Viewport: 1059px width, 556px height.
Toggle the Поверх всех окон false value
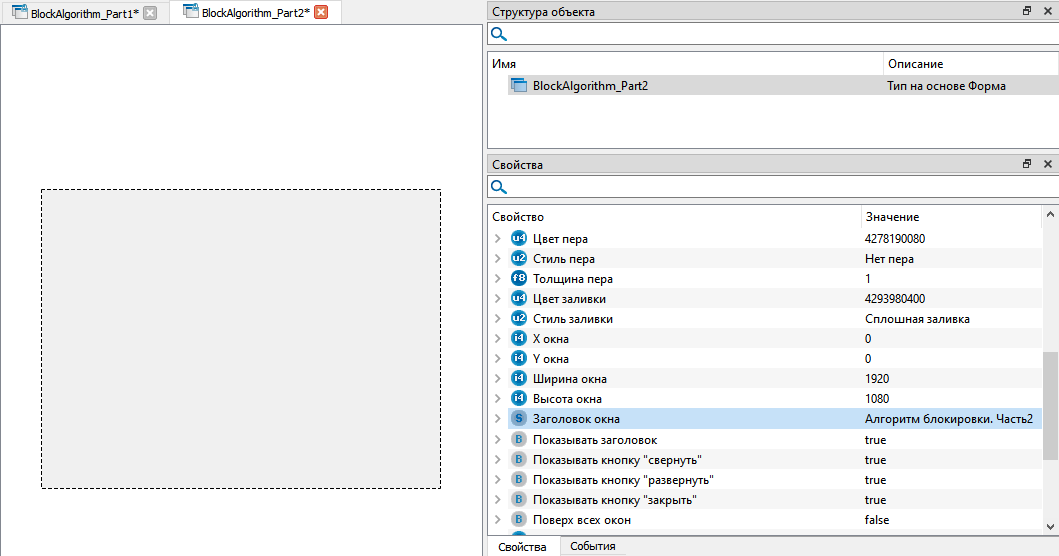click(x=876, y=520)
